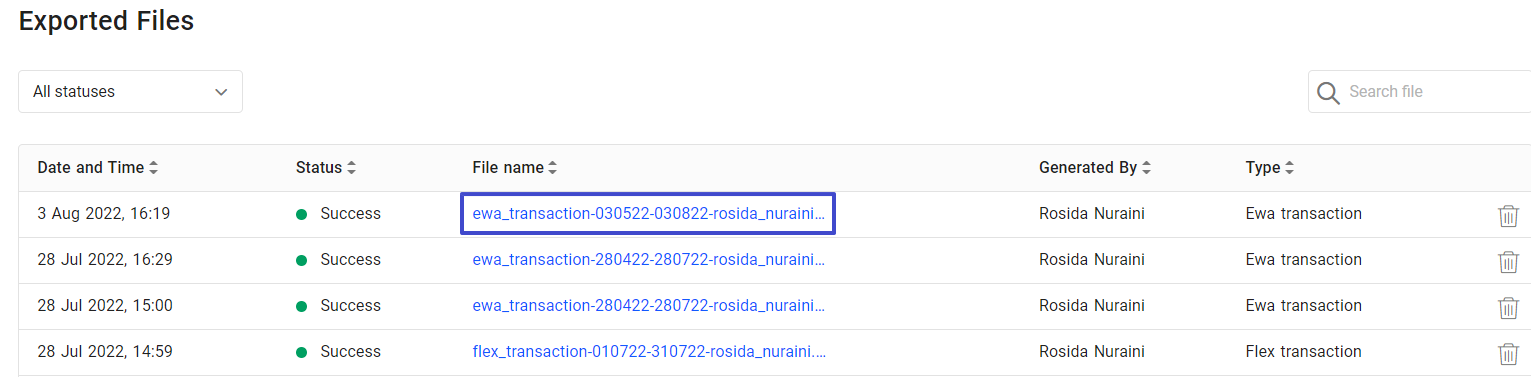Open ewa_transaction-280422-280722 file from 16:29
1531x377 pixels.
[x=649, y=259]
